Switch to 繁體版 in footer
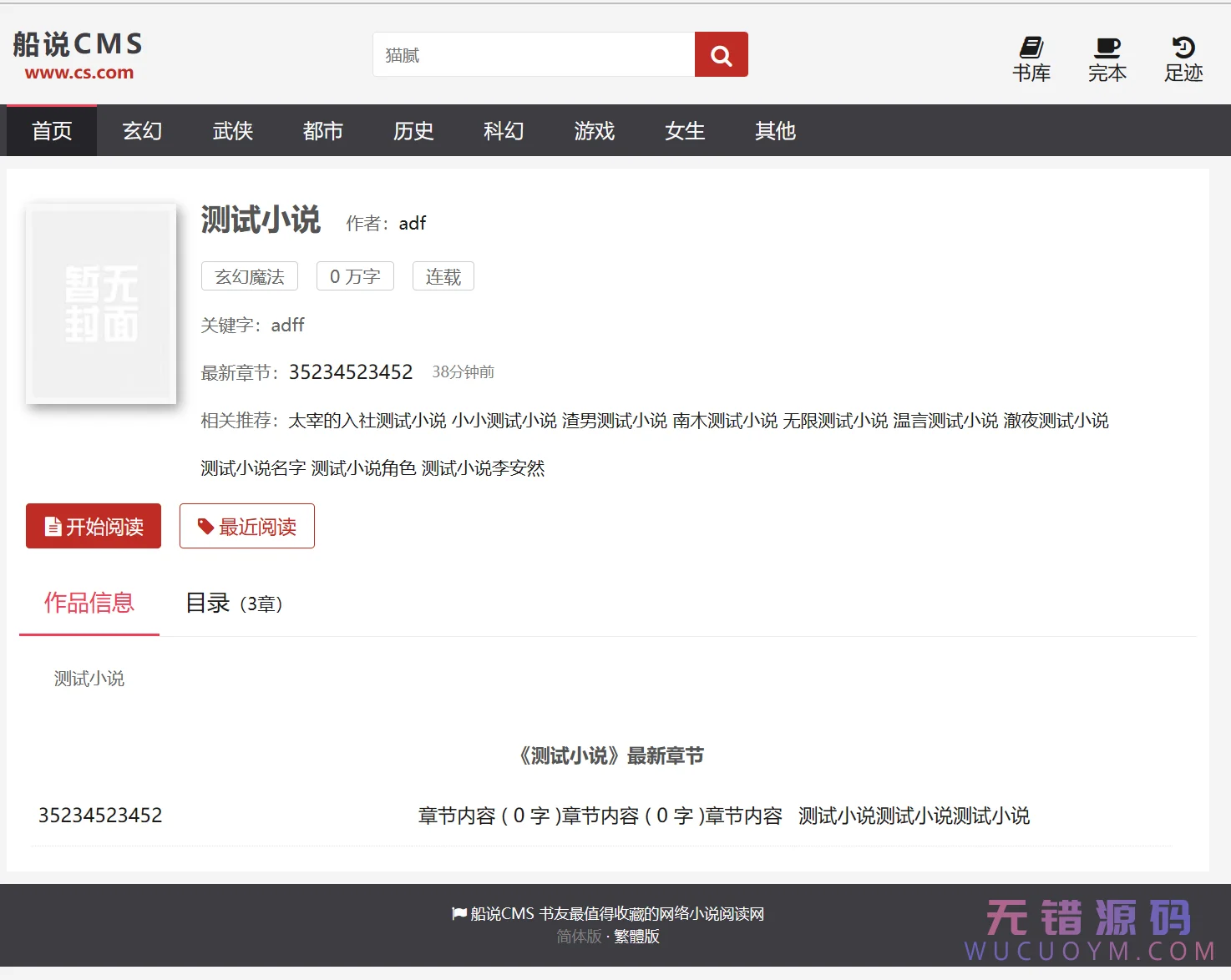The width and height of the screenshot is (1231, 980). [x=636, y=937]
